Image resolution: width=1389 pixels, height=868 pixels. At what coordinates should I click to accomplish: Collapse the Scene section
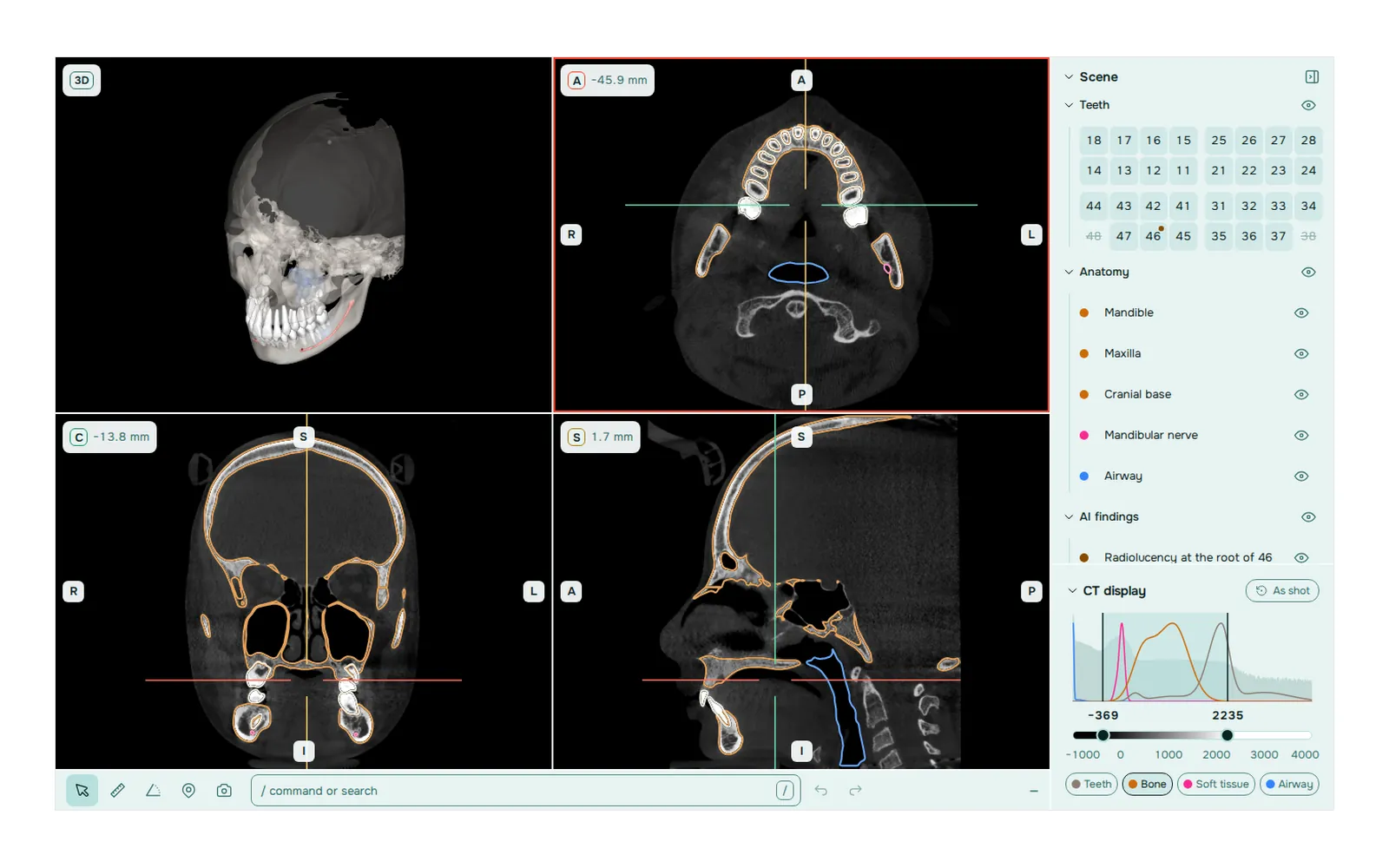click(x=1069, y=77)
